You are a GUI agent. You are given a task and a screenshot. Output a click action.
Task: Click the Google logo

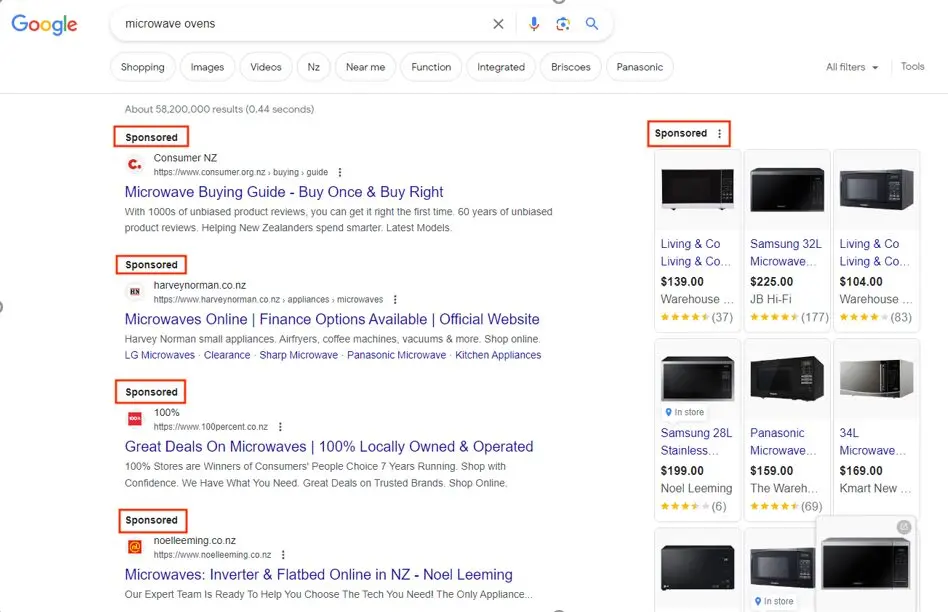[44, 25]
